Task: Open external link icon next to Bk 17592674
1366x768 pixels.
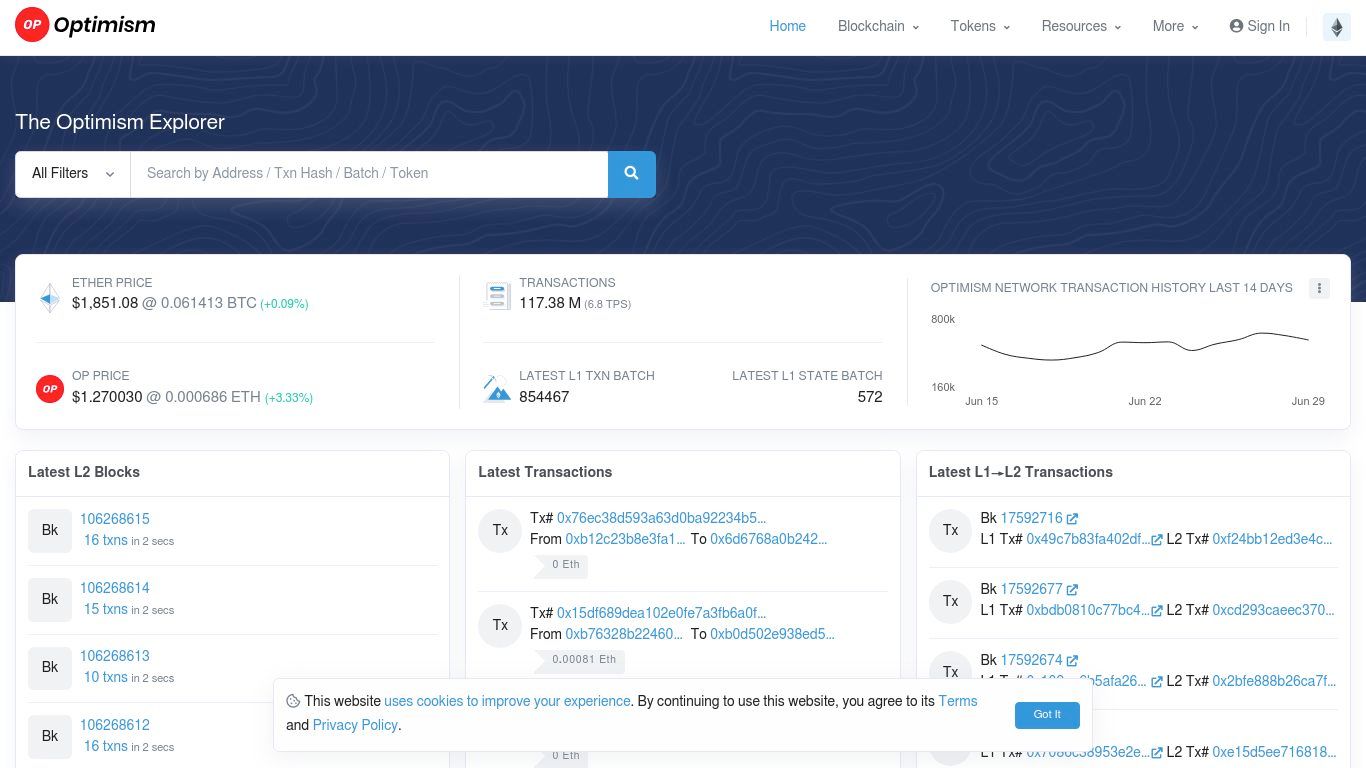Action: (x=1072, y=661)
